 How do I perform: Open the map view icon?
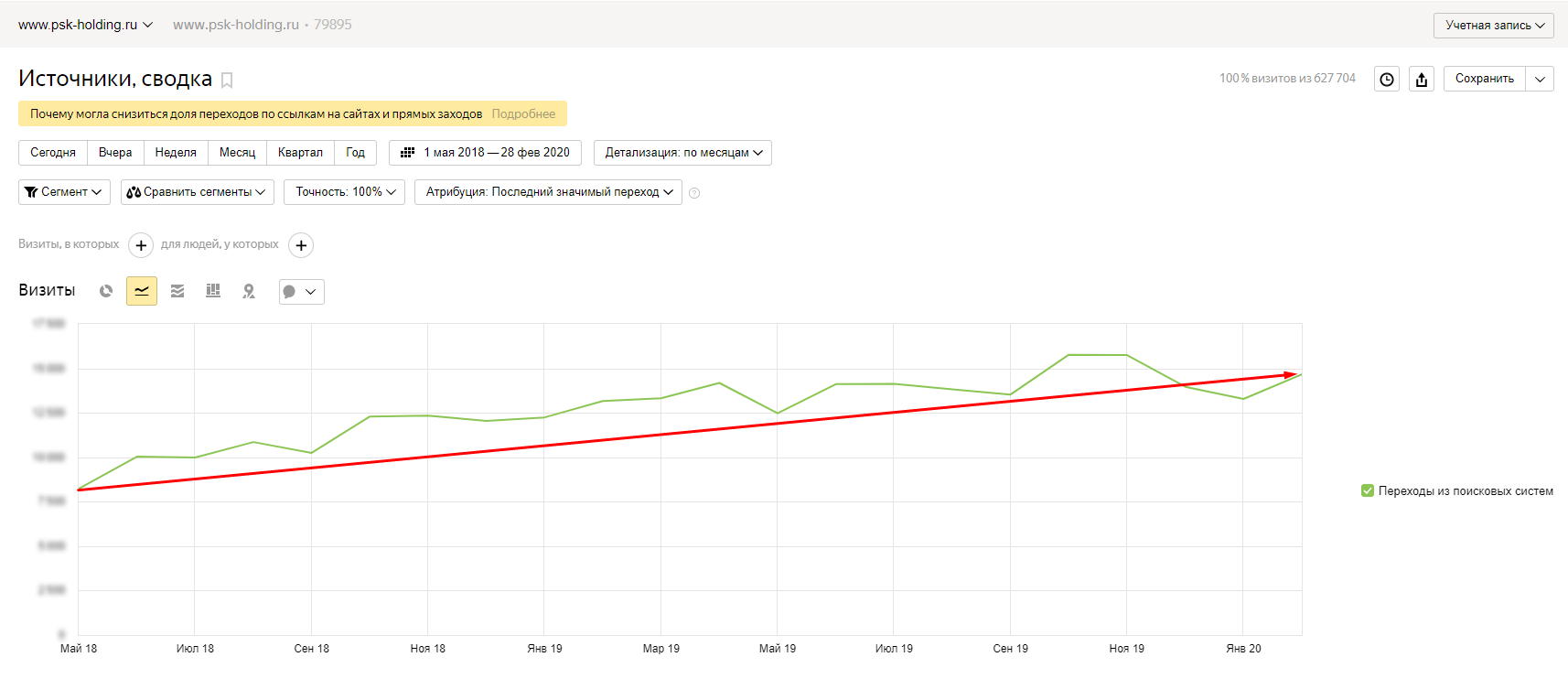tap(249, 291)
